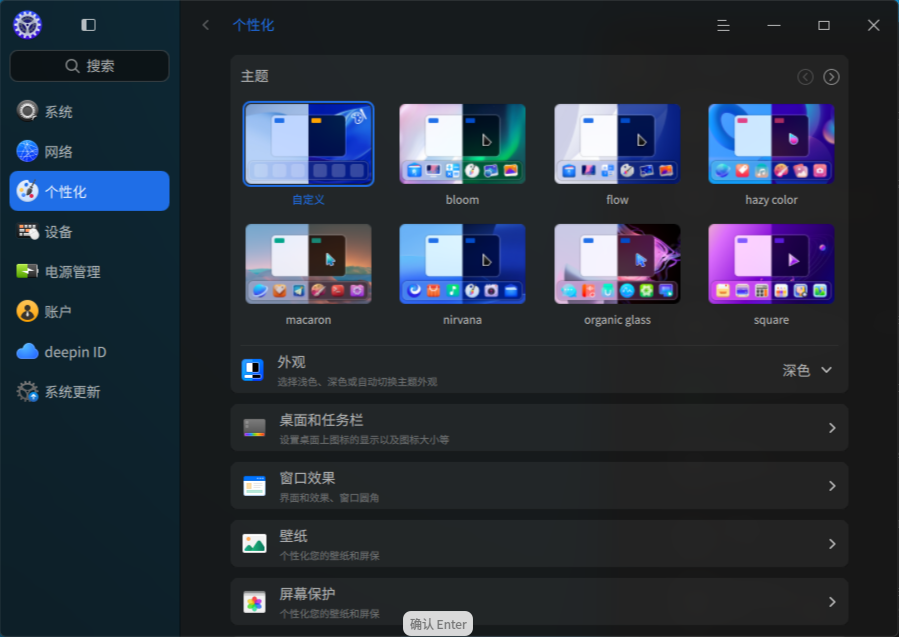Click the deepin ID cloud icon
The image size is (899, 637).
click(27, 351)
